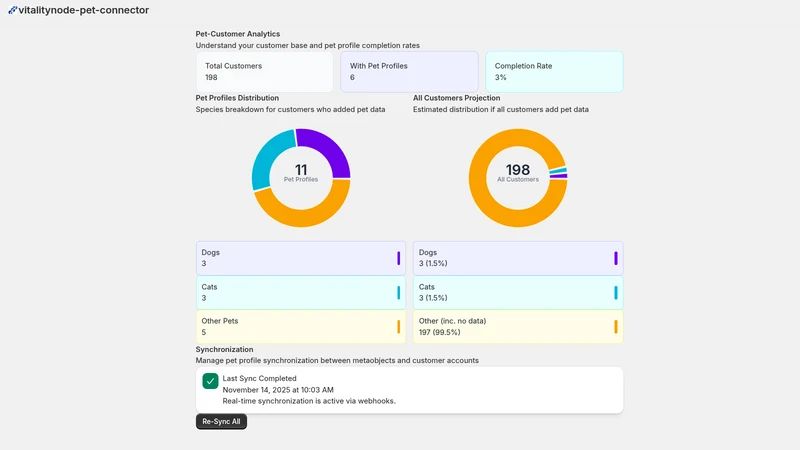Click the orange swatch in the Other Pets row
This screenshot has height=450, width=800.
point(398,327)
